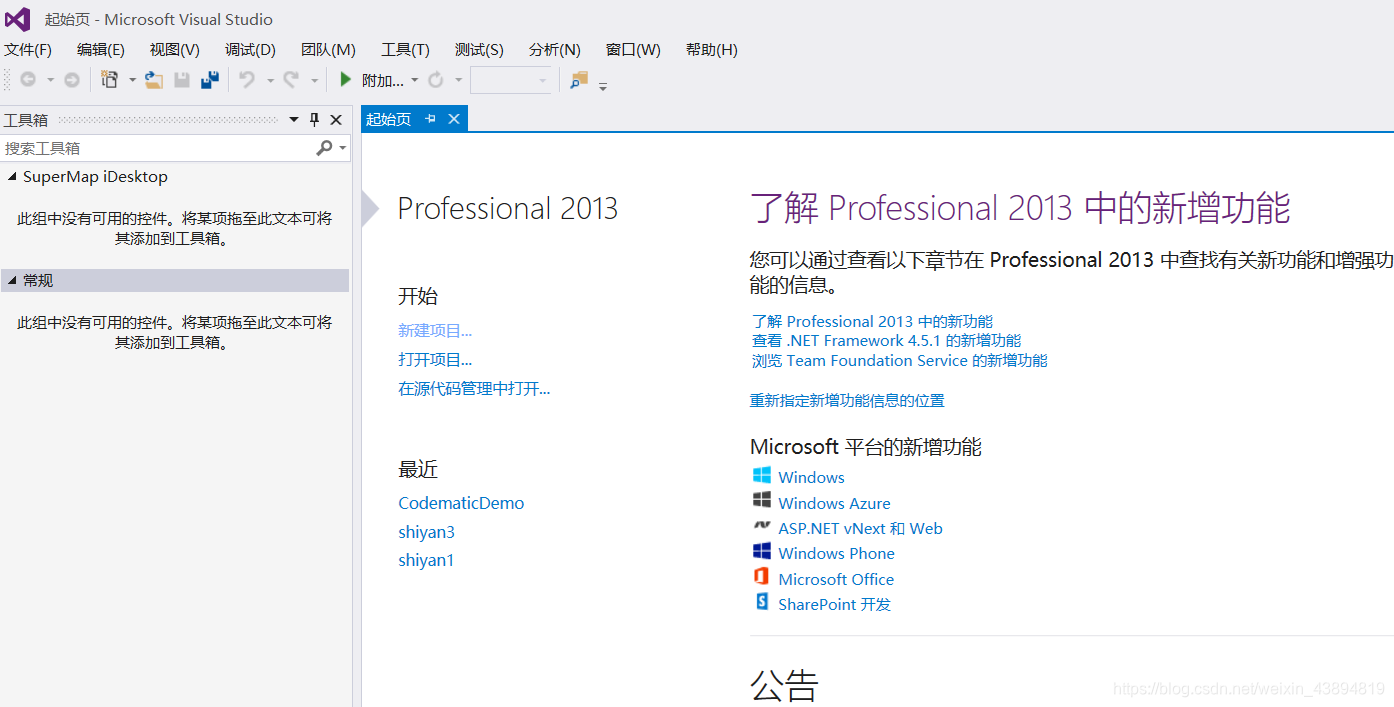
Task: Click 浏览 Team Foundation Service 的新增功能 link
Action: tap(900, 361)
